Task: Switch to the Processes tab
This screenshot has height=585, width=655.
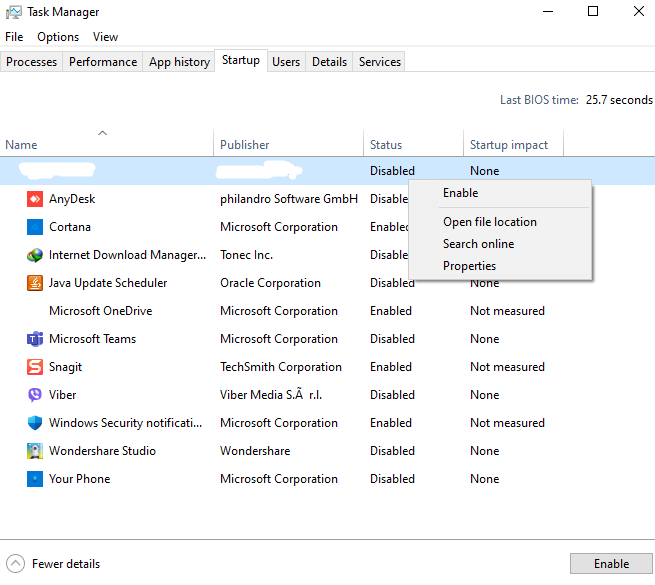Action: pos(31,62)
